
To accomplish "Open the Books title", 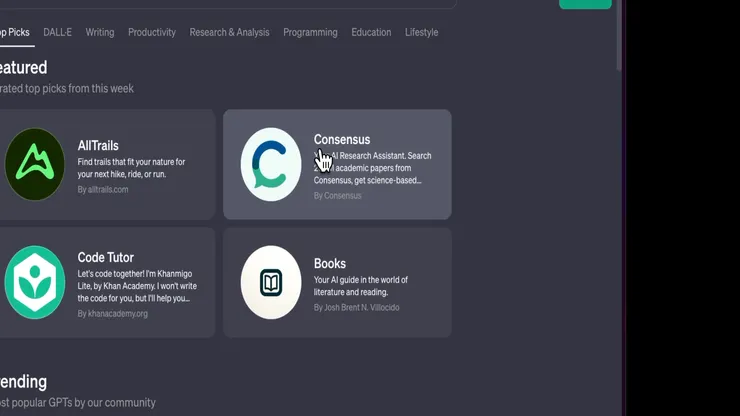I will [x=330, y=263].
